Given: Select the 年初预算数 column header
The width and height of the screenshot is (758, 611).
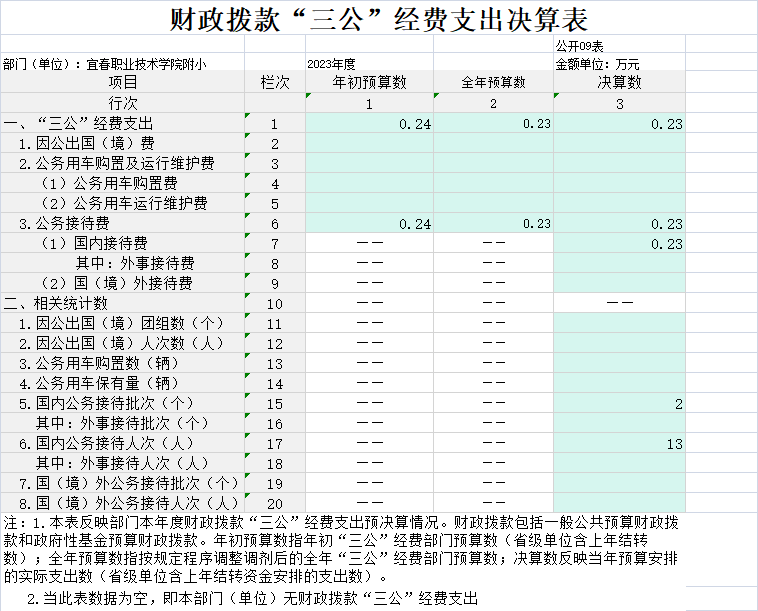Looking at the screenshot, I should (369, 82).
